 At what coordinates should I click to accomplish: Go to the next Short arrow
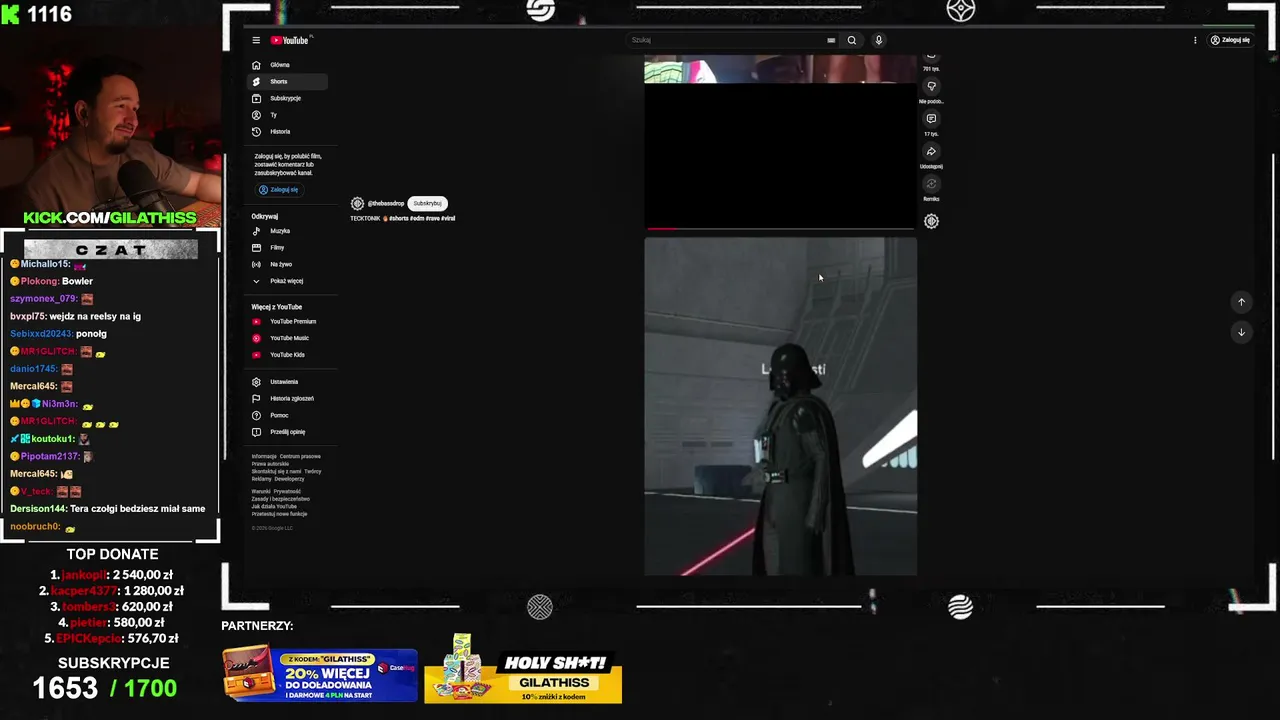point(1241,332)
